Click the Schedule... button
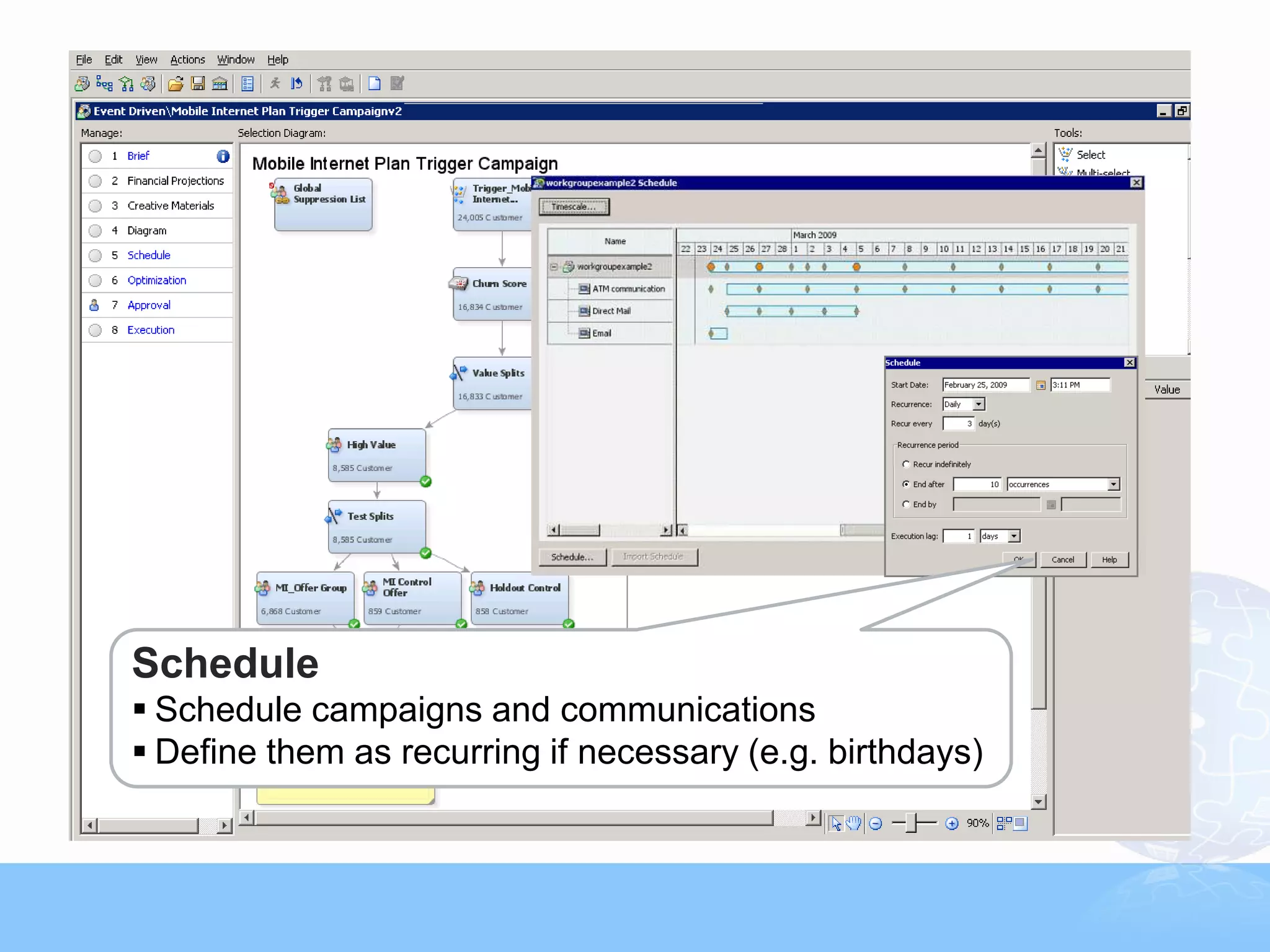 point(572,557)
